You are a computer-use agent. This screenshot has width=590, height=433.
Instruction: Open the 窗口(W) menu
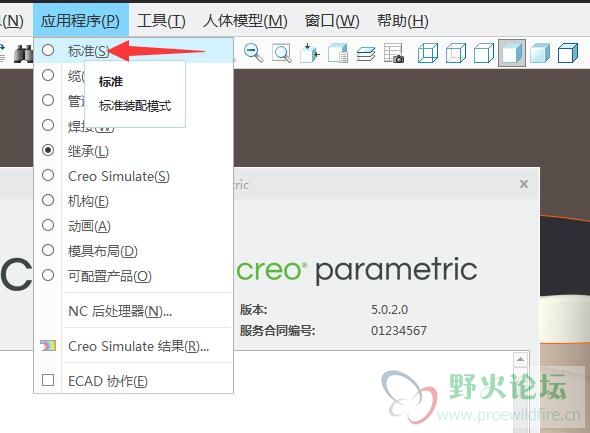332,20
